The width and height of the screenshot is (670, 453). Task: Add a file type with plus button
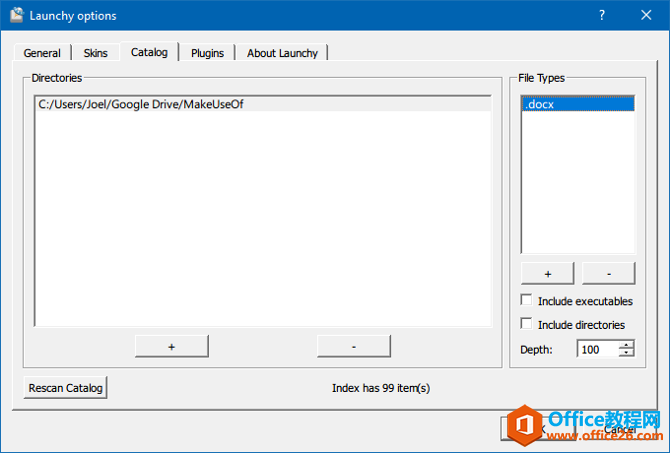(x=547, y=274)
